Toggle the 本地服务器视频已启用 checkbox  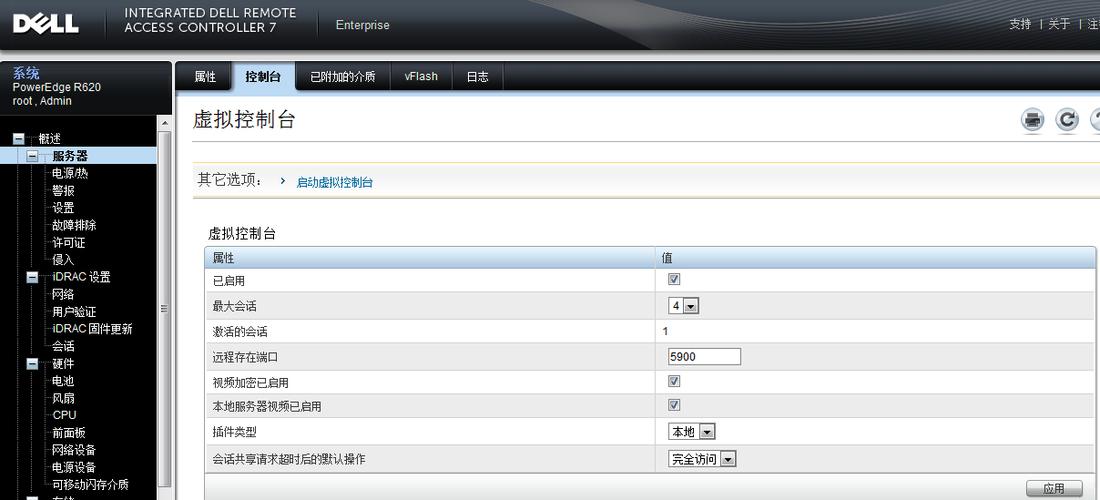(674, 405)
